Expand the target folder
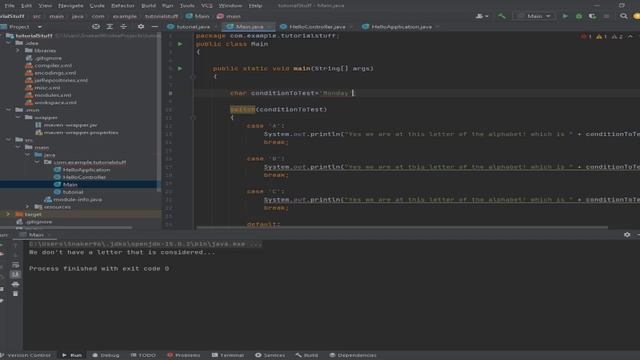640x360 pixels. (8, 214)
